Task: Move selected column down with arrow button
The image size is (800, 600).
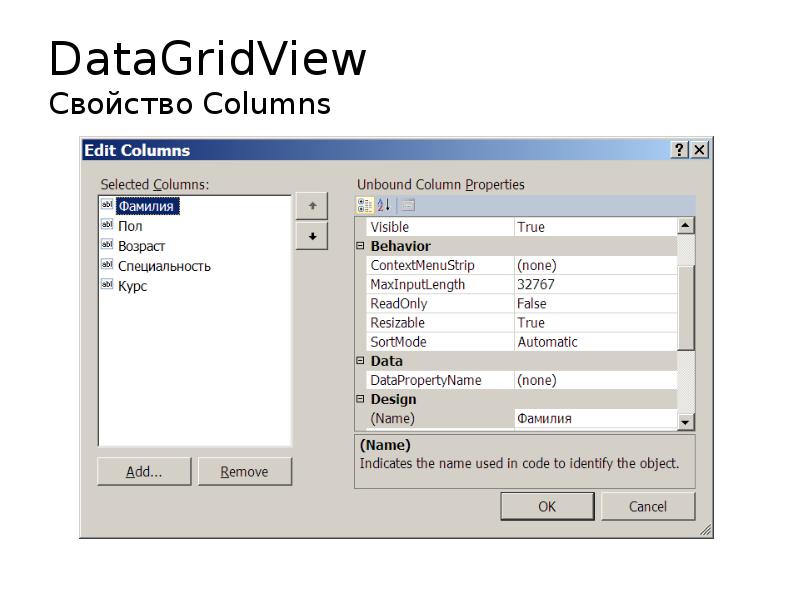Action: (x=312, y=236)
